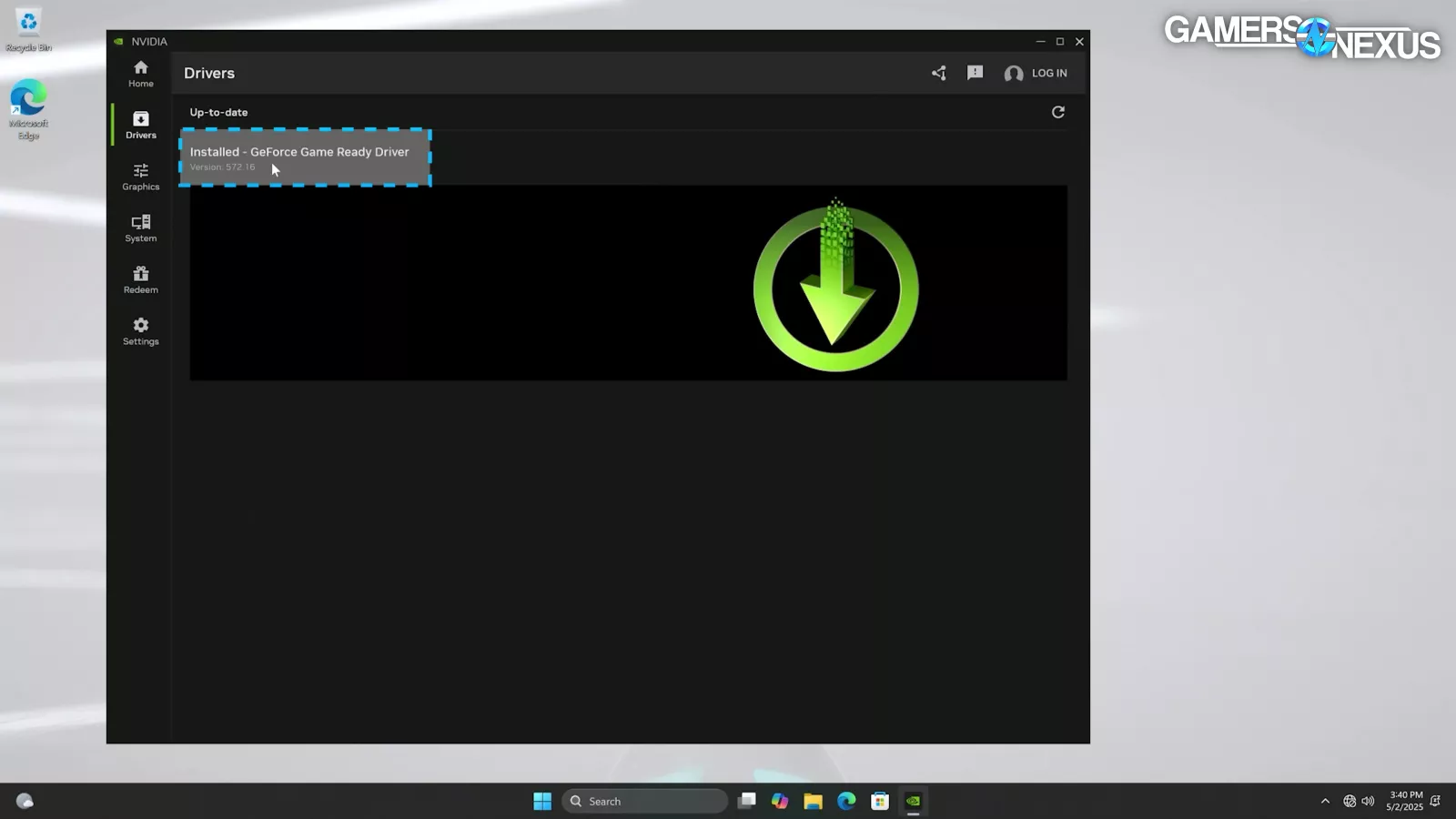Open the volume control in system tray
Screen dimensions: 1456x819
(1368, 801)
